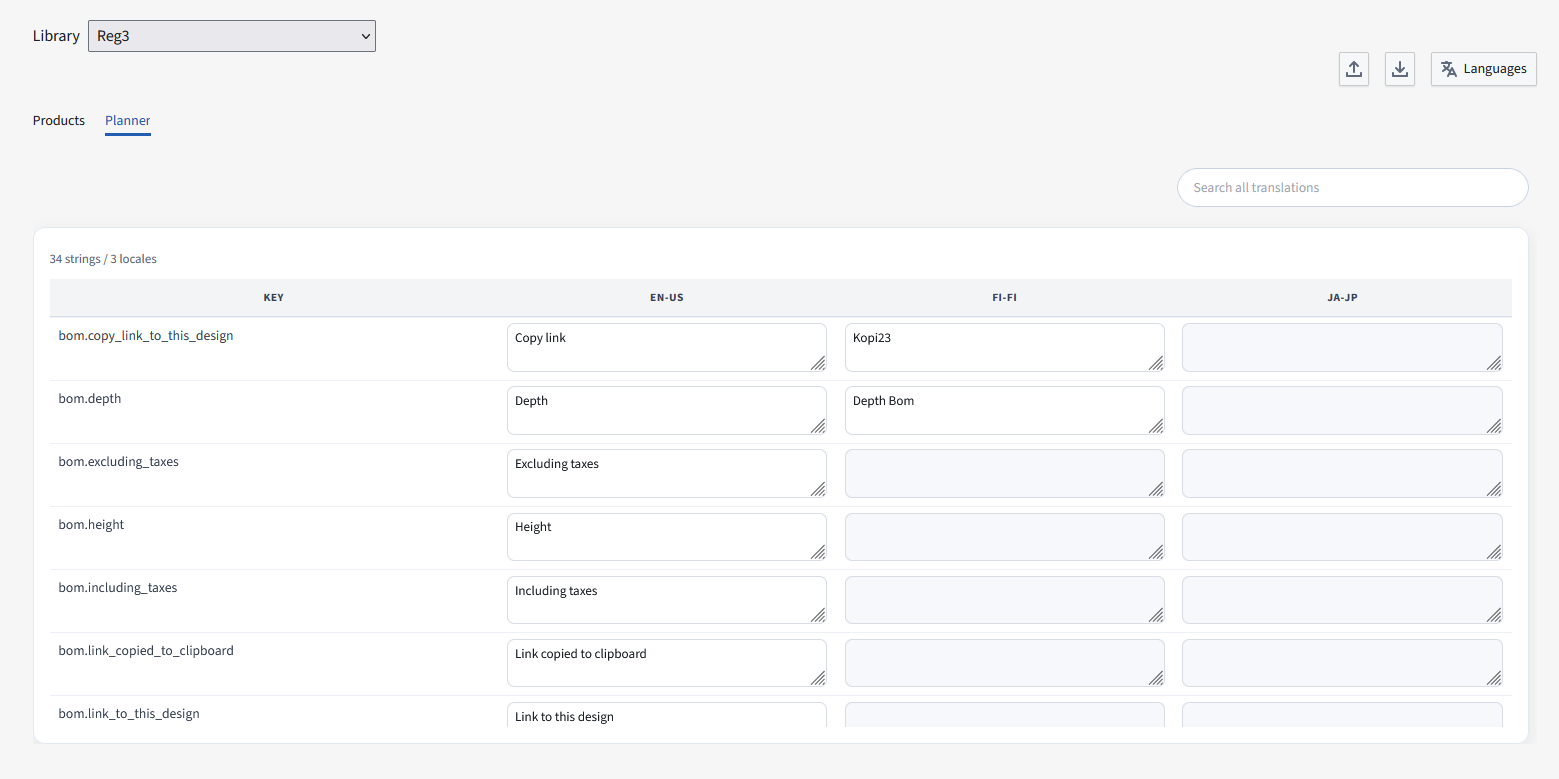1559x779 pixels.
Task: Open the Library dropdown showing Reg3
Action: pyautogui.click(x=232, y=35)
